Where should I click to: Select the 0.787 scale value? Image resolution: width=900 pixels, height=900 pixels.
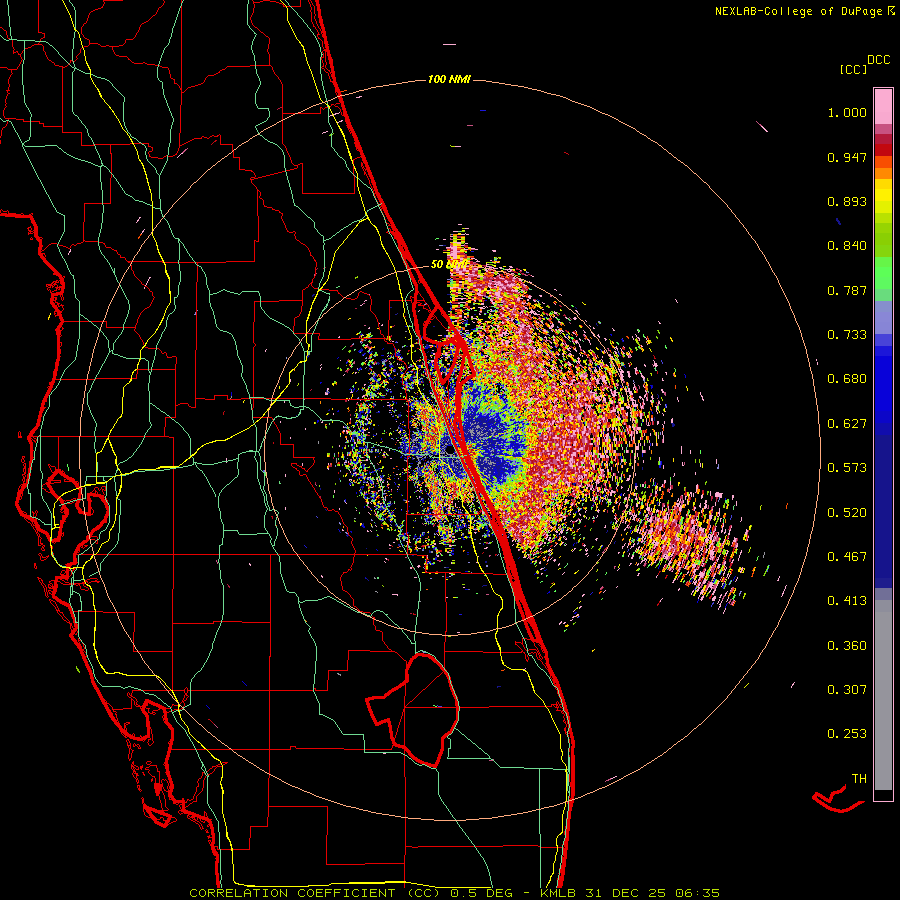click(x=847, y=290)
